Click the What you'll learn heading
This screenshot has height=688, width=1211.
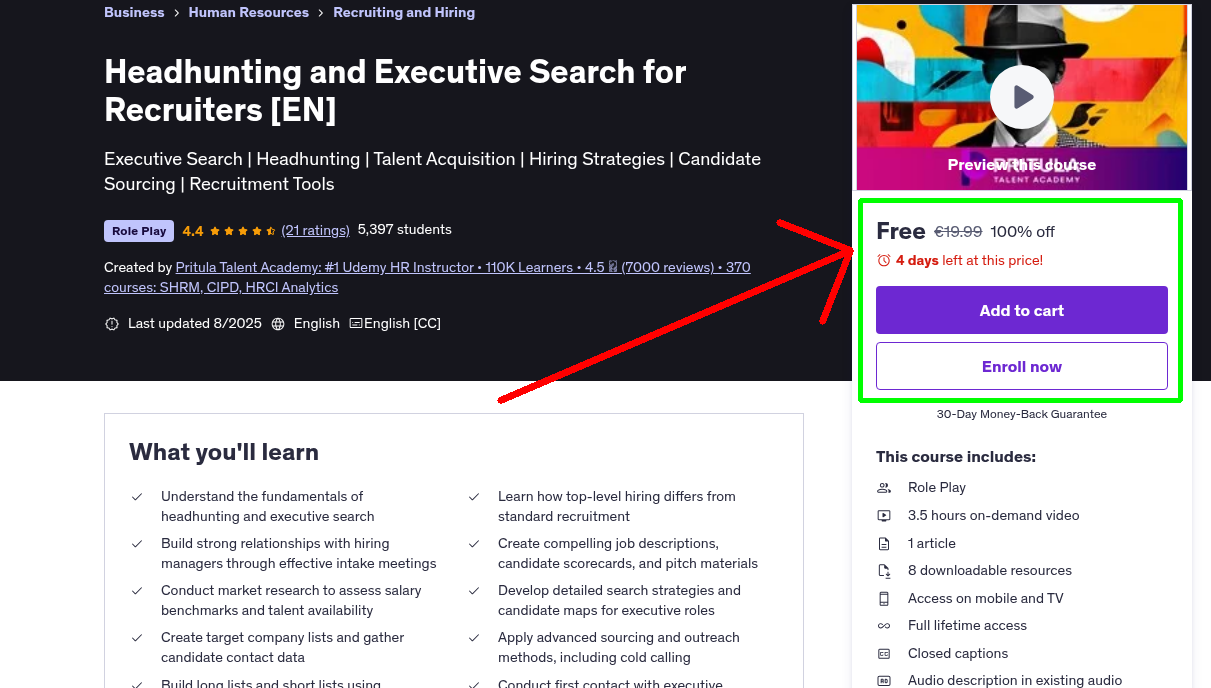pos(224,452)
